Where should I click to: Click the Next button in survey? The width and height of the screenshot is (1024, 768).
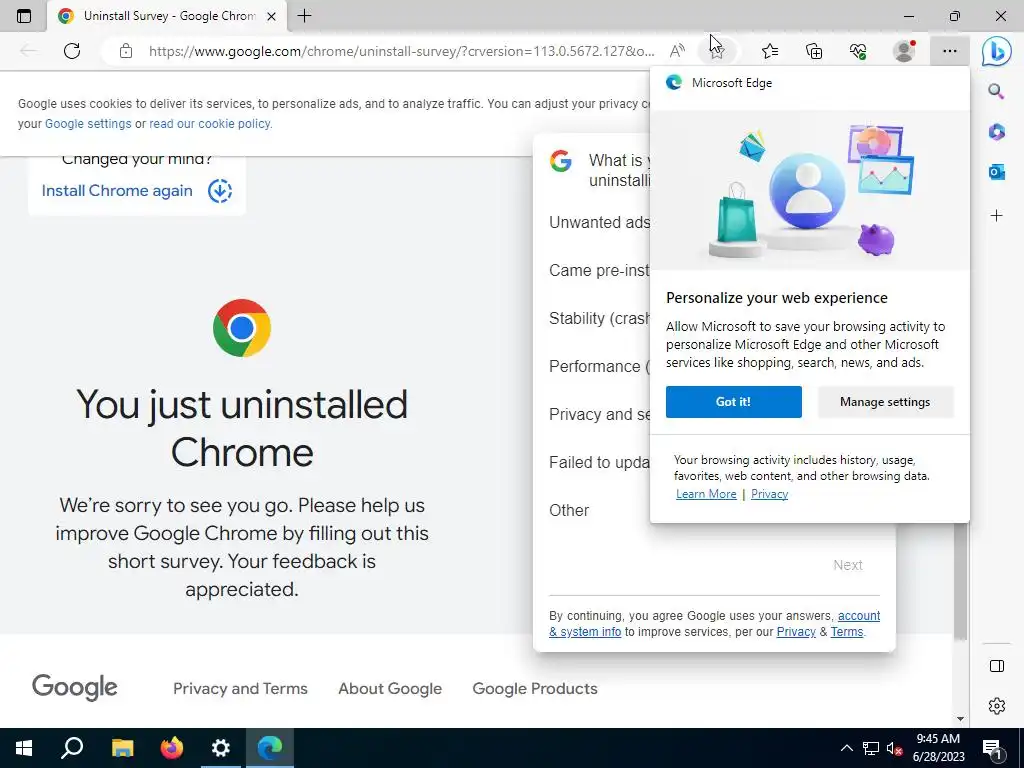(x=848, y=565)
